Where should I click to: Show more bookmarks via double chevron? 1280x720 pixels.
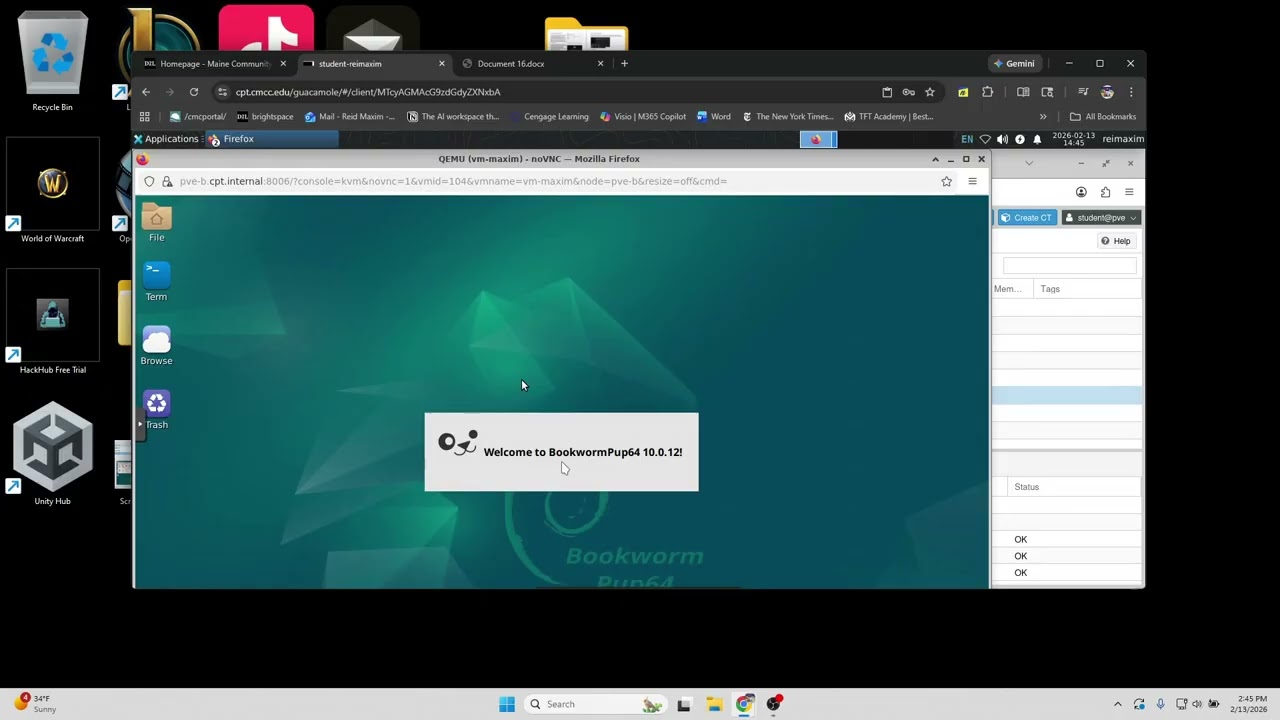point(1043,116)
